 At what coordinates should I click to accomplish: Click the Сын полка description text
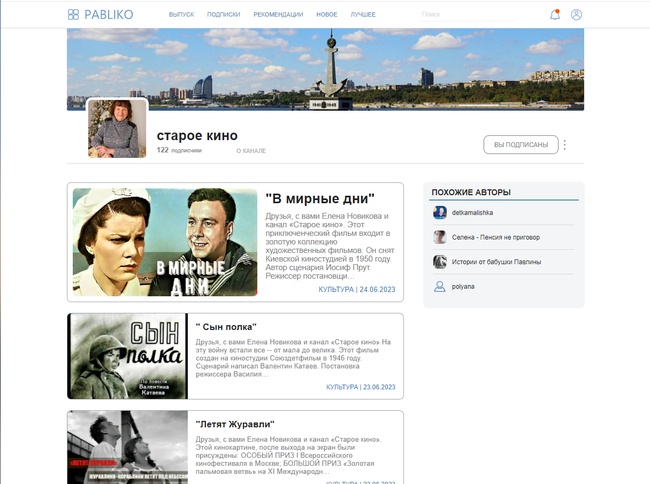click(x=293, y=358)
